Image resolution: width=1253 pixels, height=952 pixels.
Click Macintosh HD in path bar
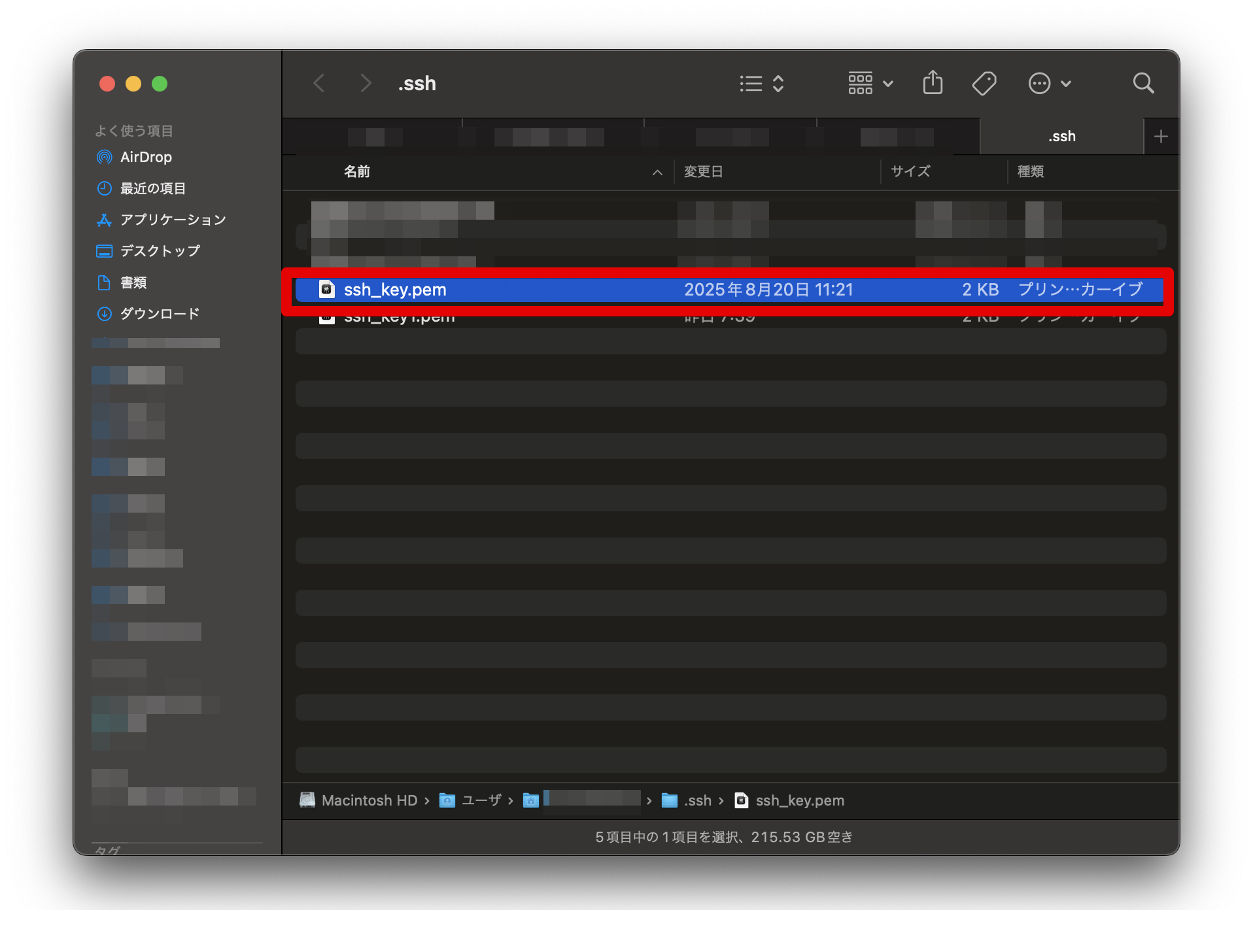(x=369, y=800)
